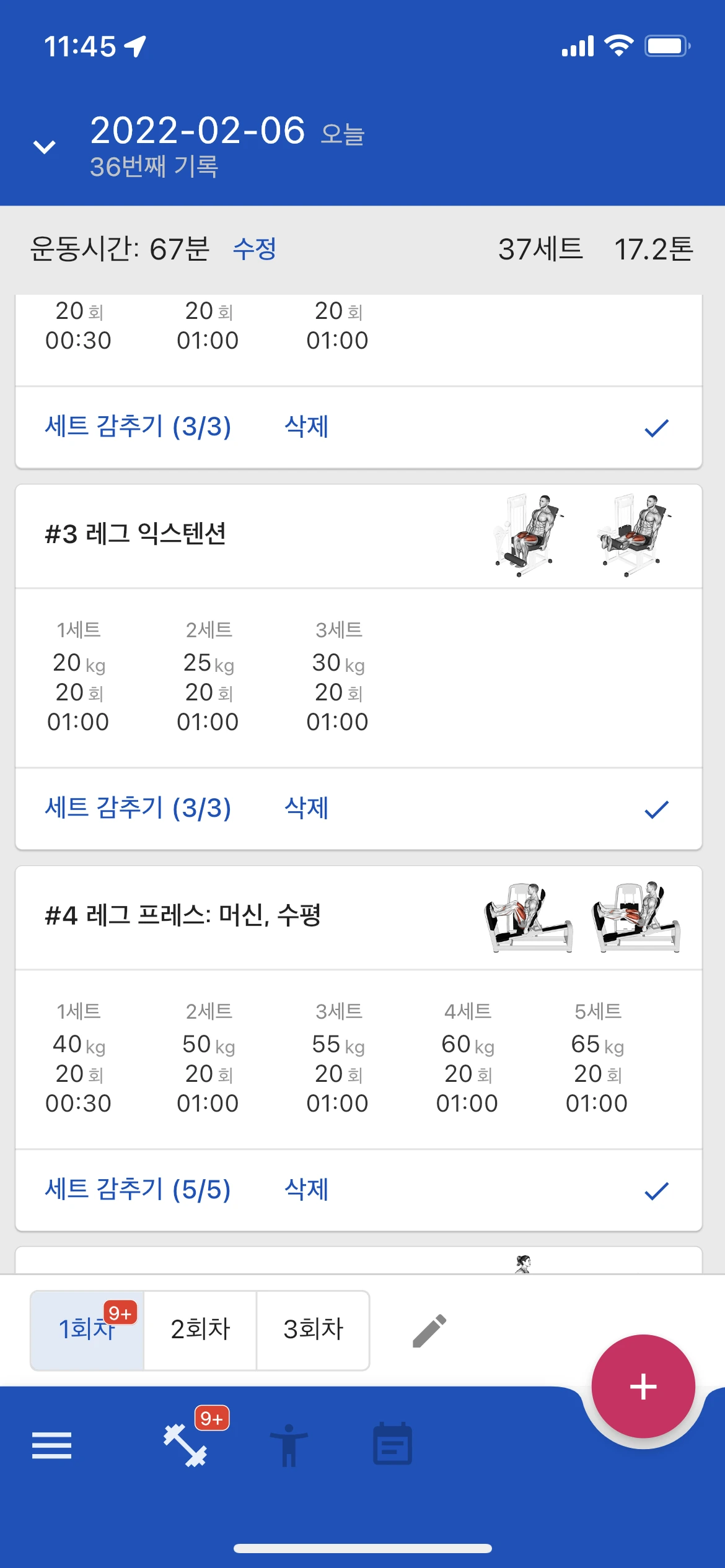Screen dimensions: 725x1568
Task: Toggle the #3 레그 익스텐션 completion checkmark
Action: click(x=656, y=809)
